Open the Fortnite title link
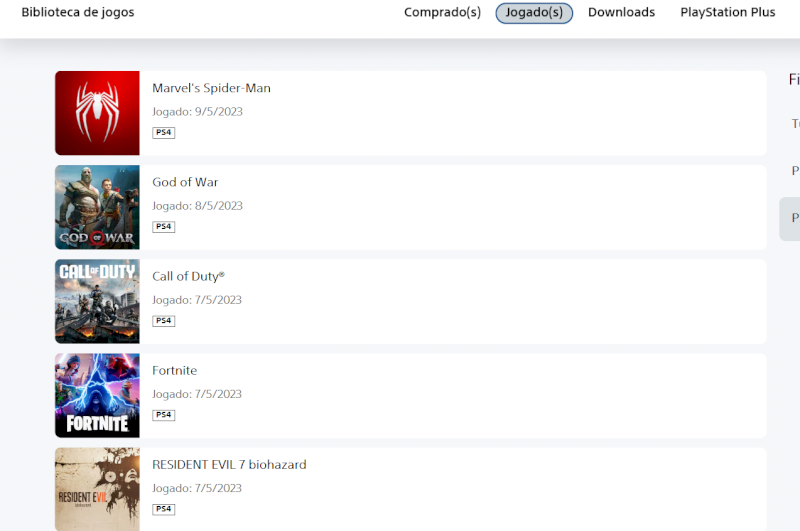 [x=174, y=370]
